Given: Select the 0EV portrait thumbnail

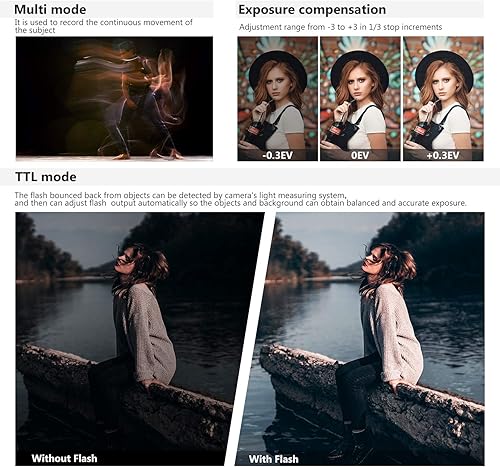Looking at the screenshot, I should point(360,99).
